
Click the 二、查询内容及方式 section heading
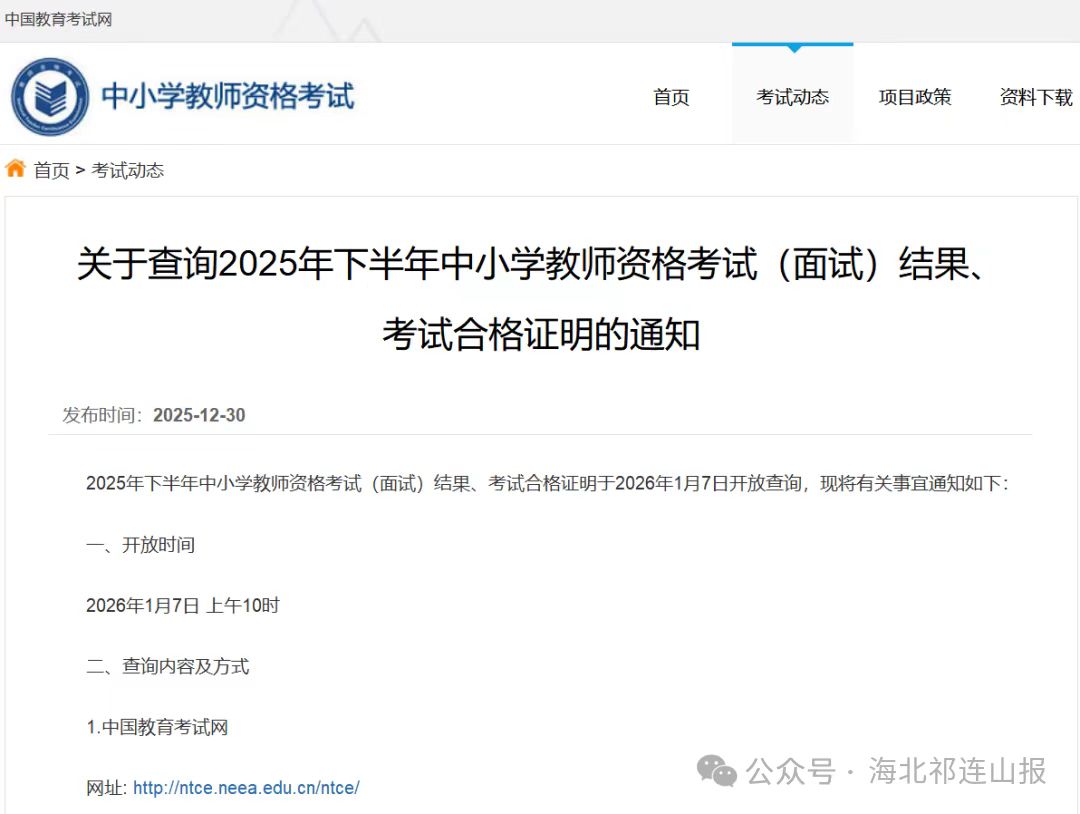[168, 666]
